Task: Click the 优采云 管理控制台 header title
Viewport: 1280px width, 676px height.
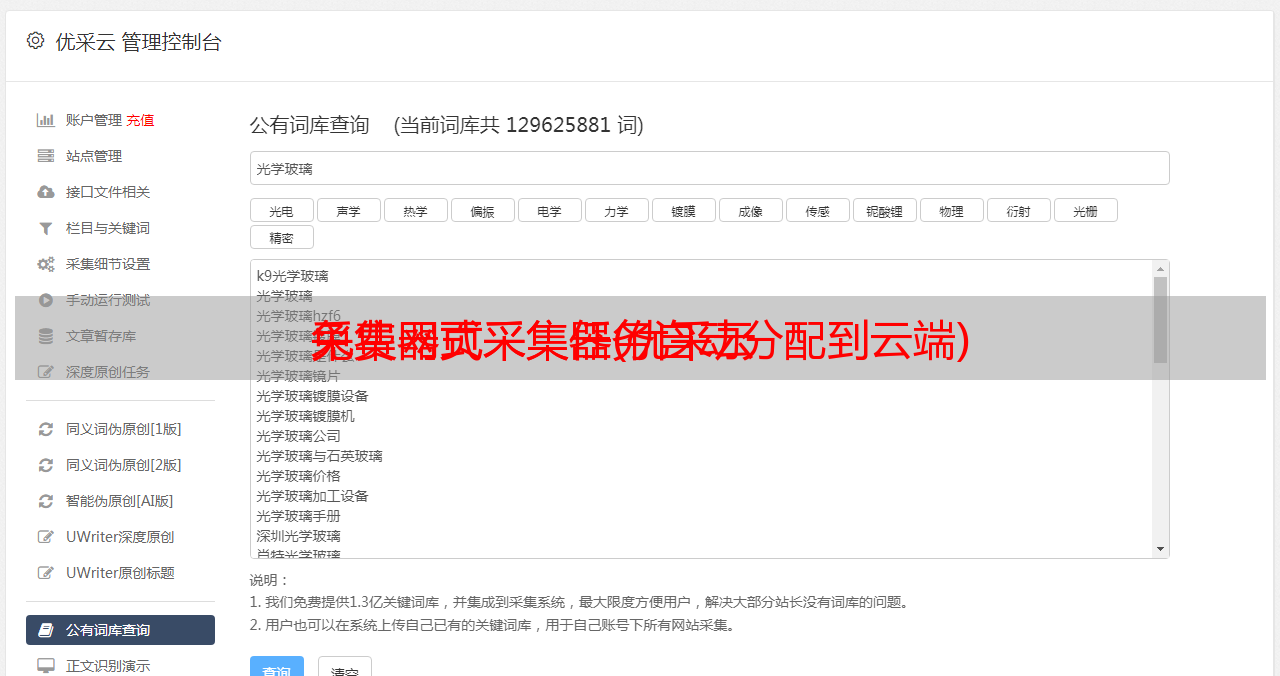Action: tap(138, 42)
